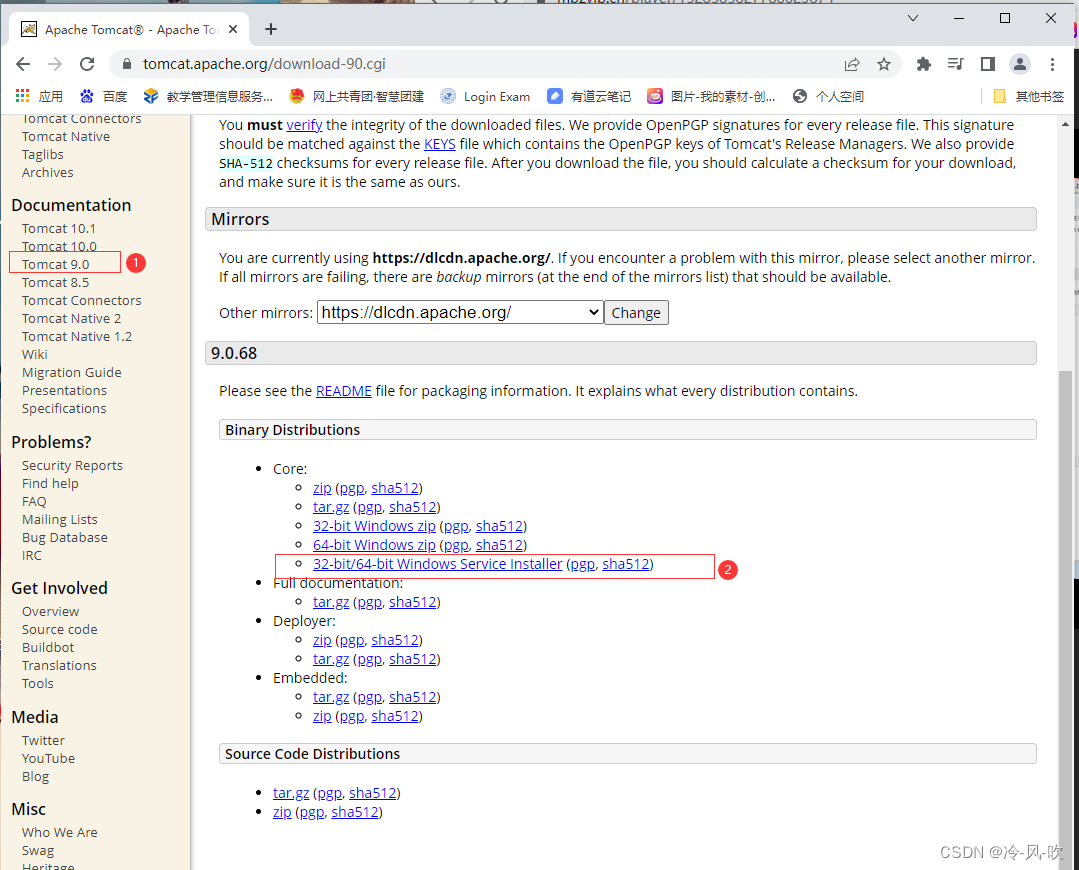Download 32-bit Windows zip

click(374, 526)
